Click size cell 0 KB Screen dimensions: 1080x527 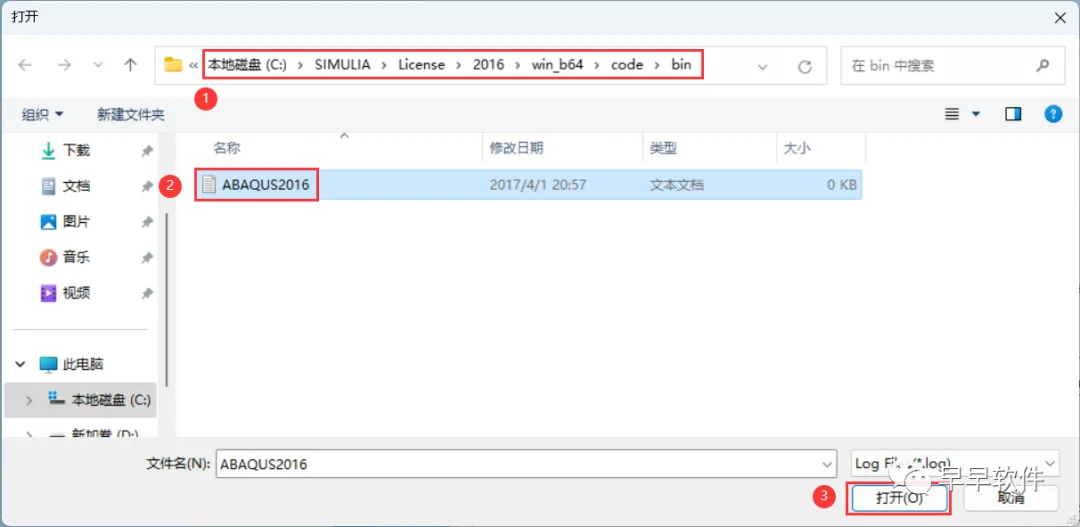point(842,185)
